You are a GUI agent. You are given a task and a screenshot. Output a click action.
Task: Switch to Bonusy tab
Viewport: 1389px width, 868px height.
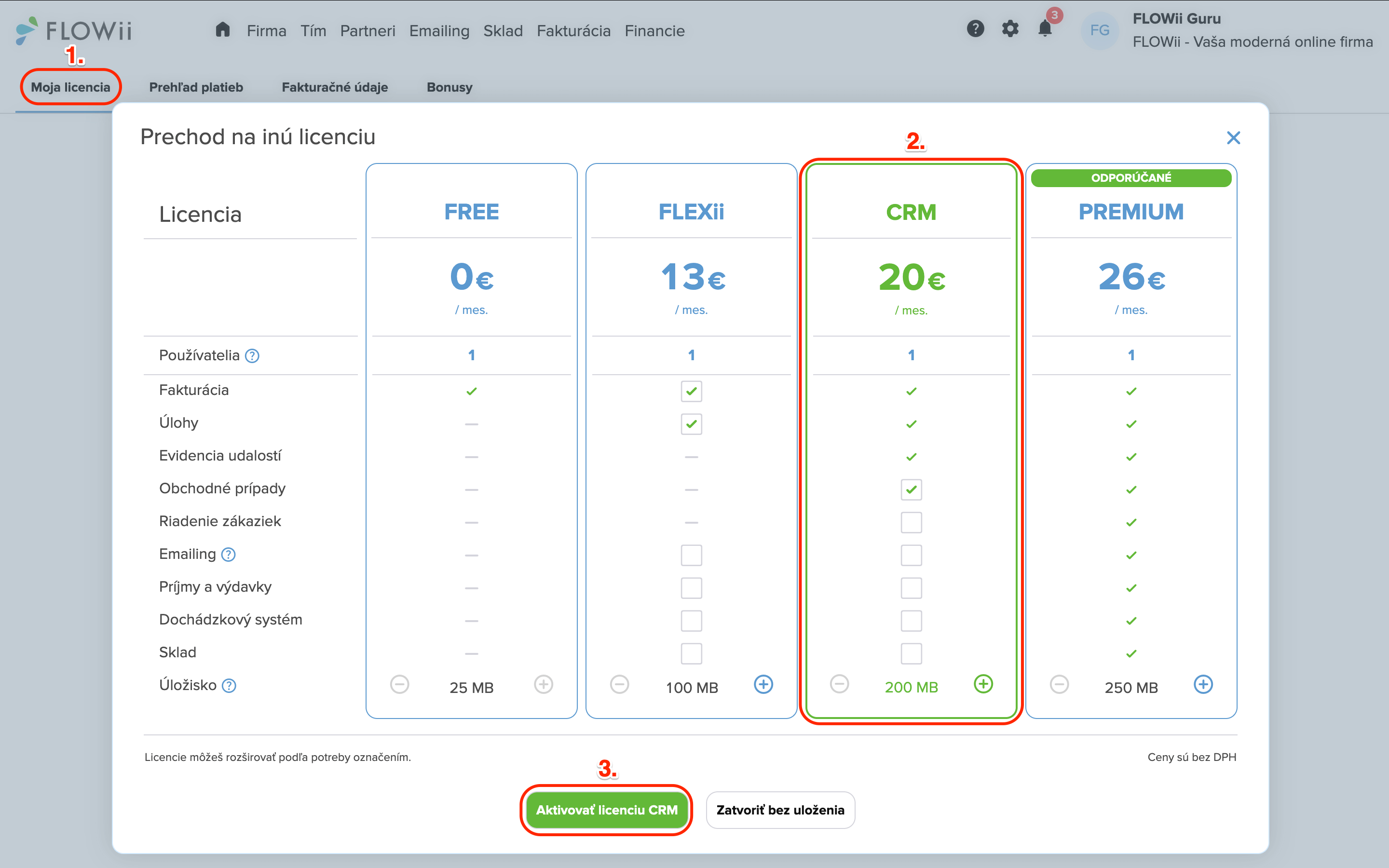click(x=449, y=87)
